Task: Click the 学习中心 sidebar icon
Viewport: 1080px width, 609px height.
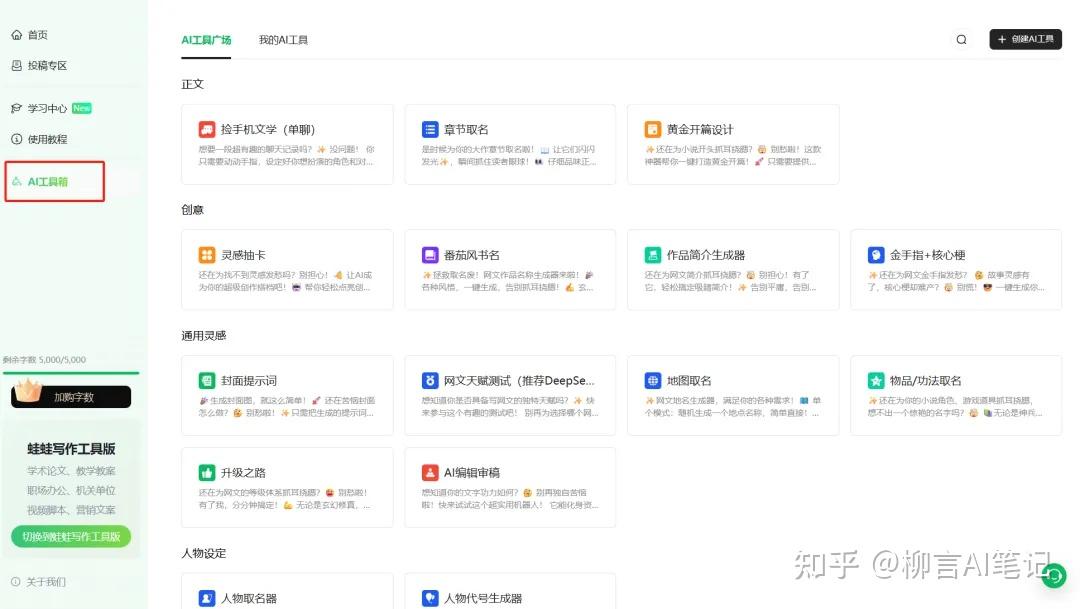Action: (x=17, y=108)
